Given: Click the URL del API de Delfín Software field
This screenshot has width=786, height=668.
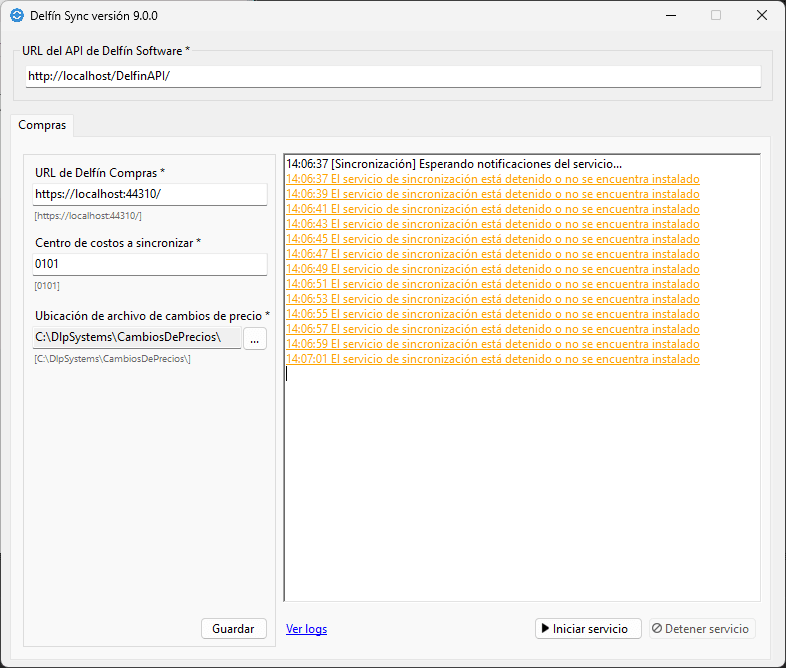Looking at the screenshot, I should [393, 77].
